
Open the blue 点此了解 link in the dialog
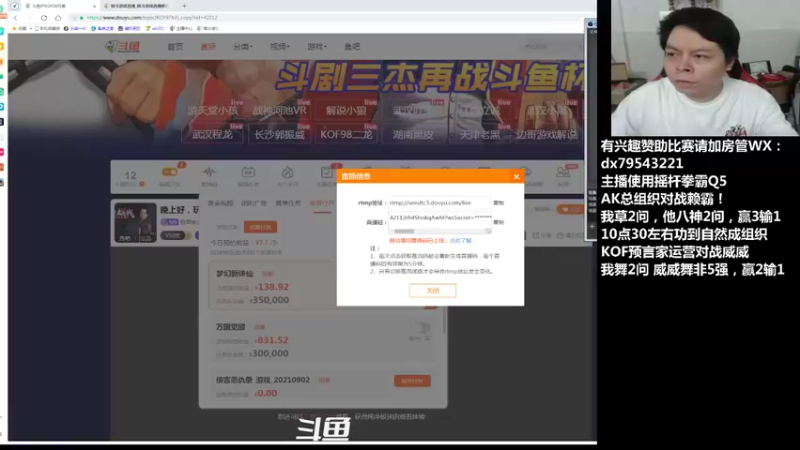[461, 240]
